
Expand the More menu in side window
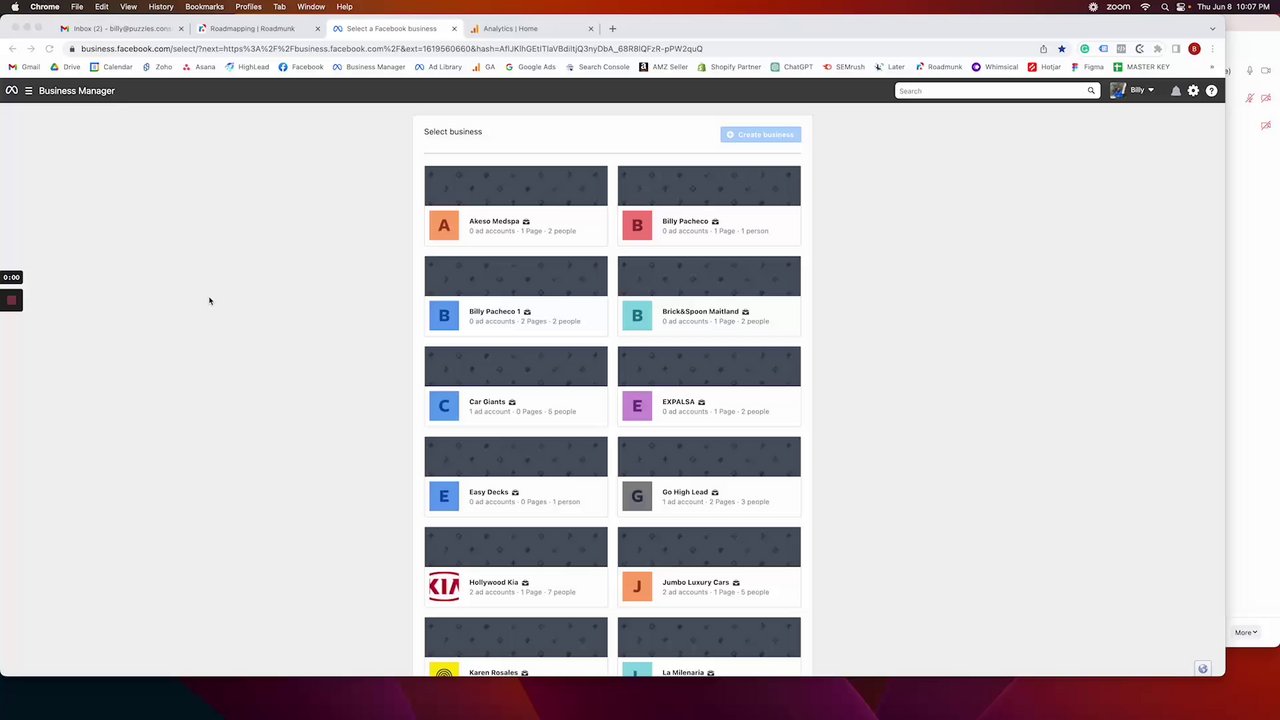[x=1245, y=632]
